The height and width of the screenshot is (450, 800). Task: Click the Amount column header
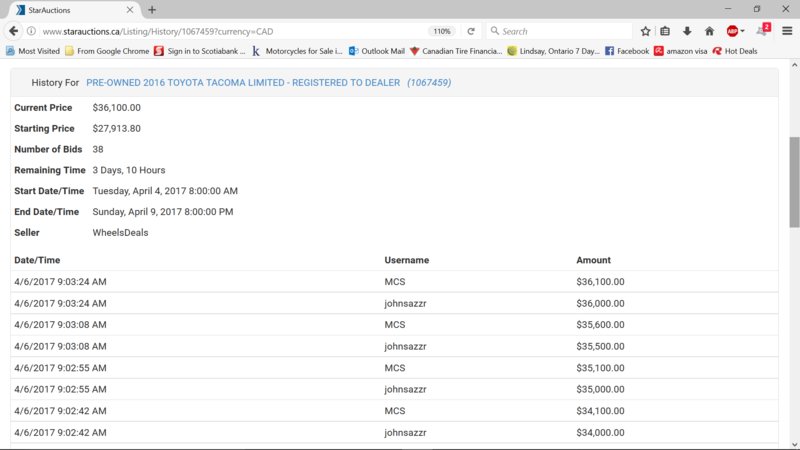[x=593, y=260]
